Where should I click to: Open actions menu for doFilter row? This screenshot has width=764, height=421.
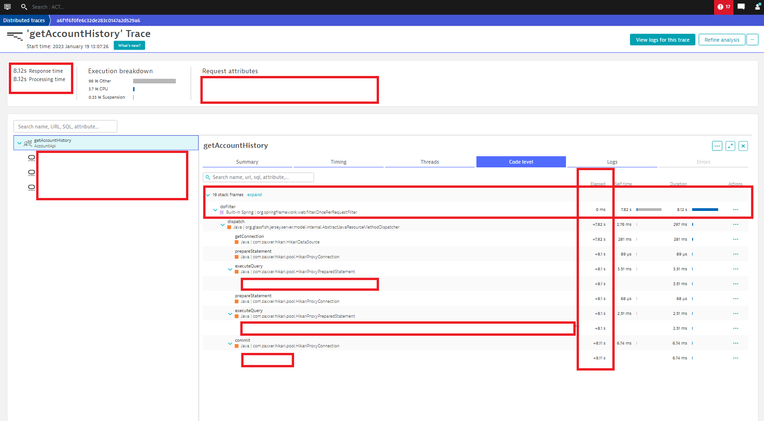click(x=736, y=210)
